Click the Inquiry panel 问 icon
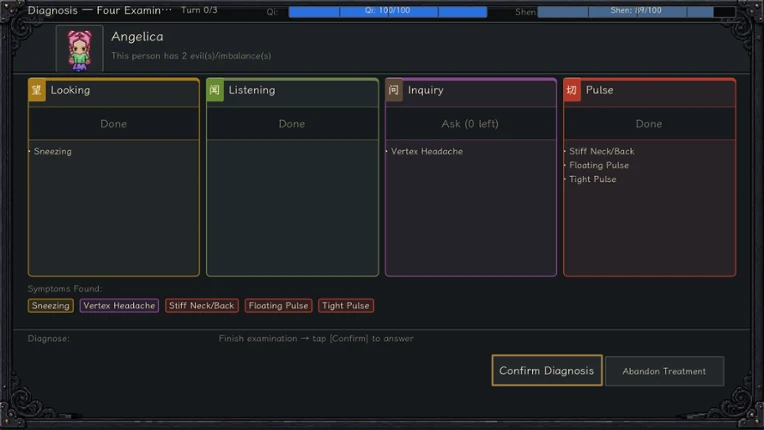The image size is (764, 430). tap(394, 90)
